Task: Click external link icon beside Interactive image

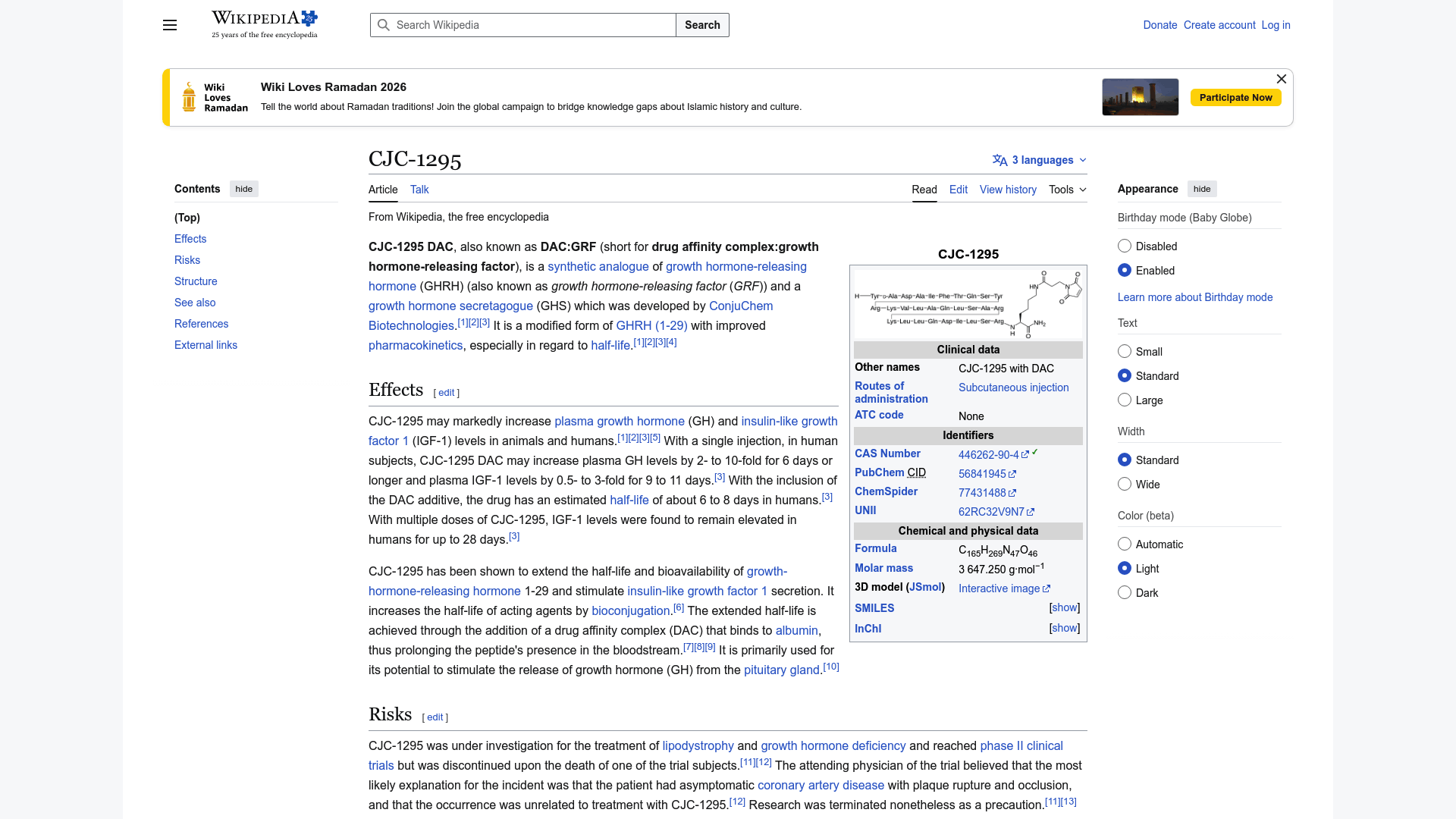Action: pos(1046,589)
